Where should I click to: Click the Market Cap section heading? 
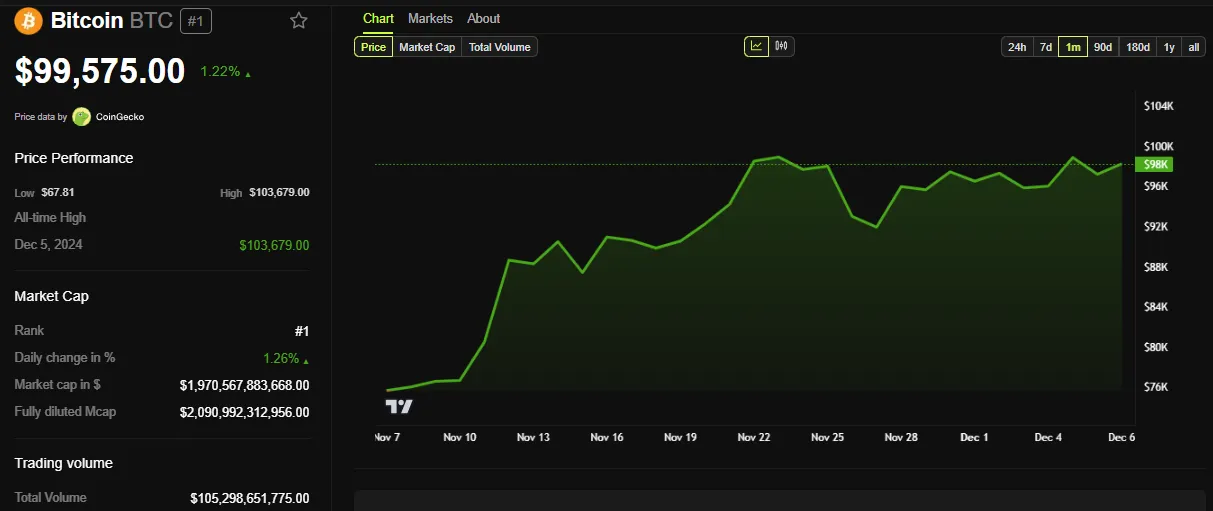point(51,296)
